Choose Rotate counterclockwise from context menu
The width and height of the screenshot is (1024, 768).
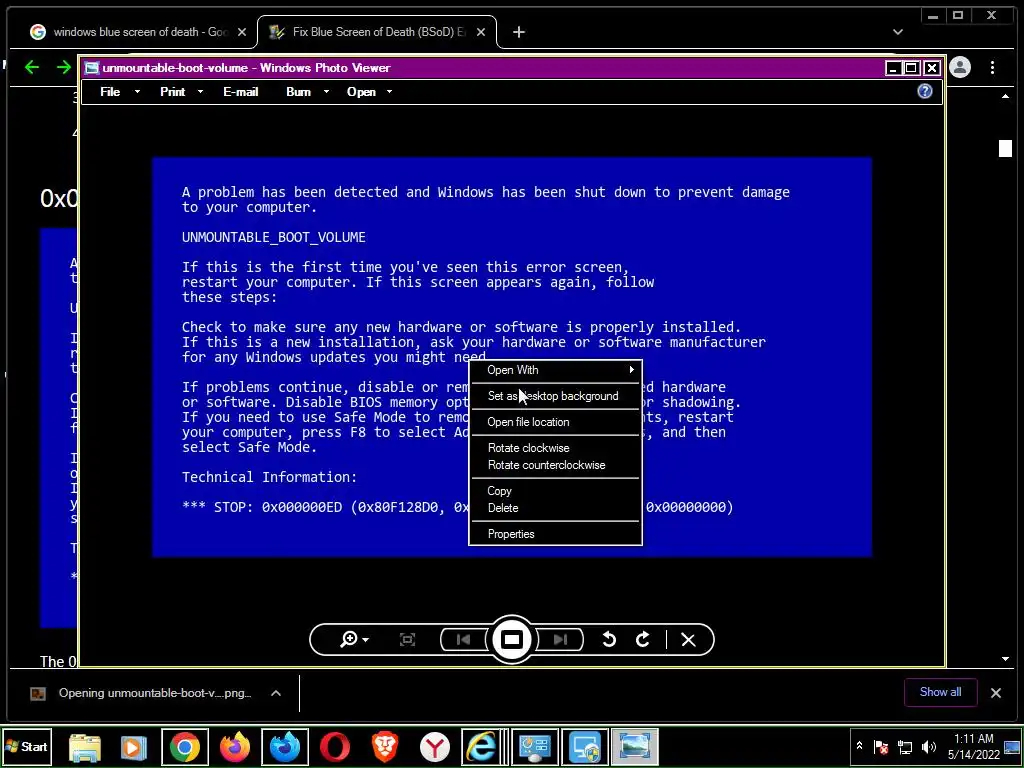(x=555, y=465)
